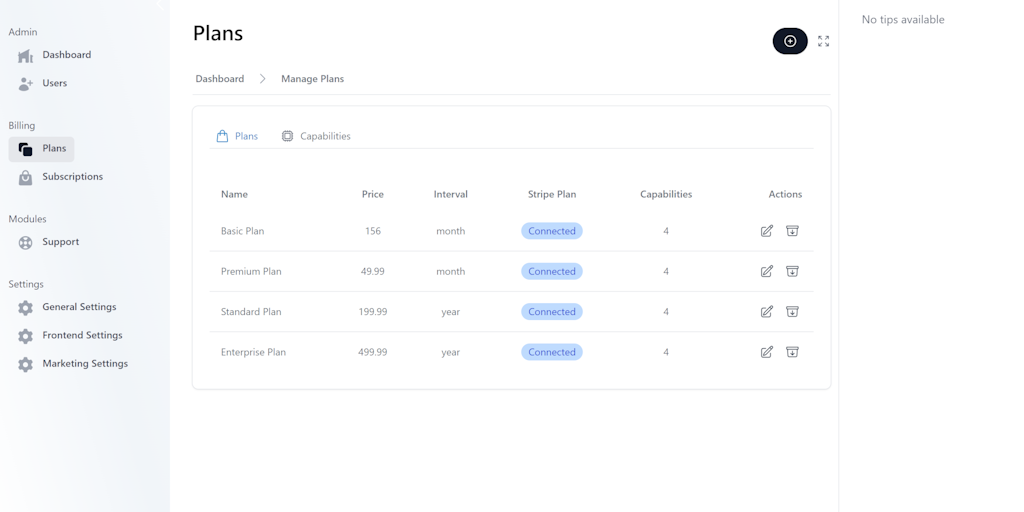
Task: Click the add new plan plus button
Action: (789, 41)
